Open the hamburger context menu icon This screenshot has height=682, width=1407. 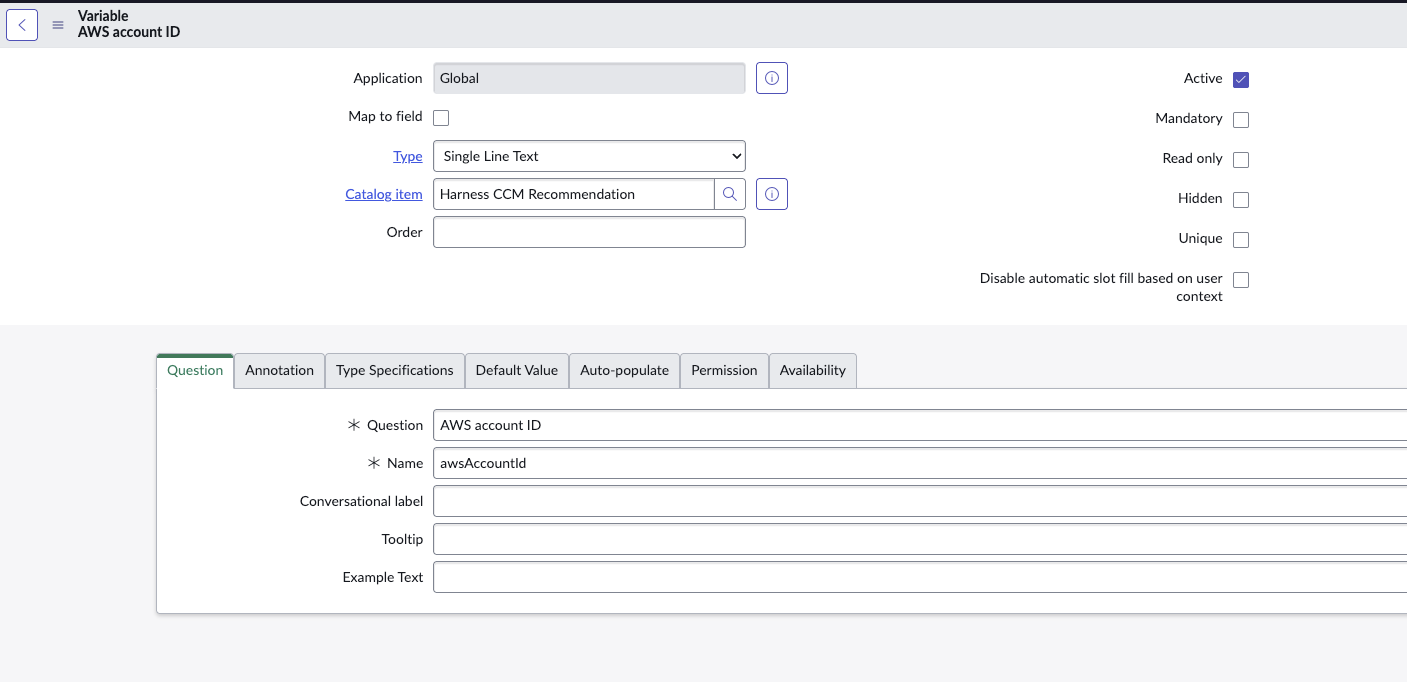[x=58, y=25]
